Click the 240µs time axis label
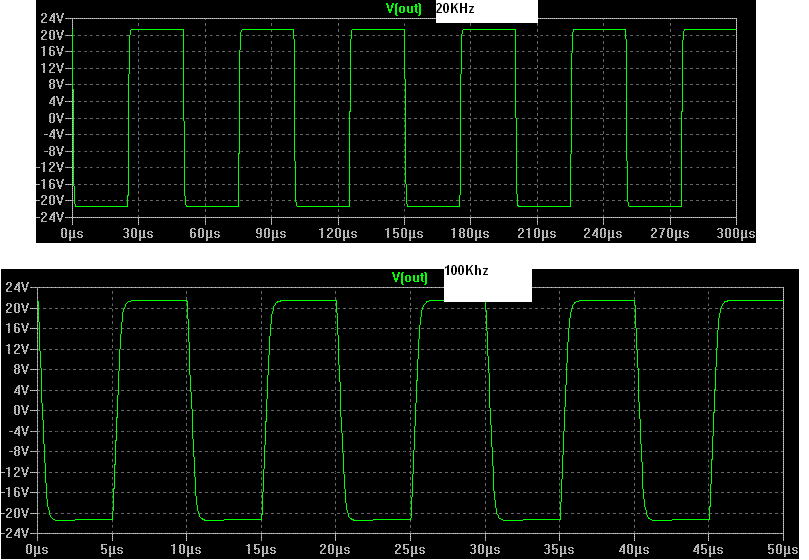 pos(603,234)
